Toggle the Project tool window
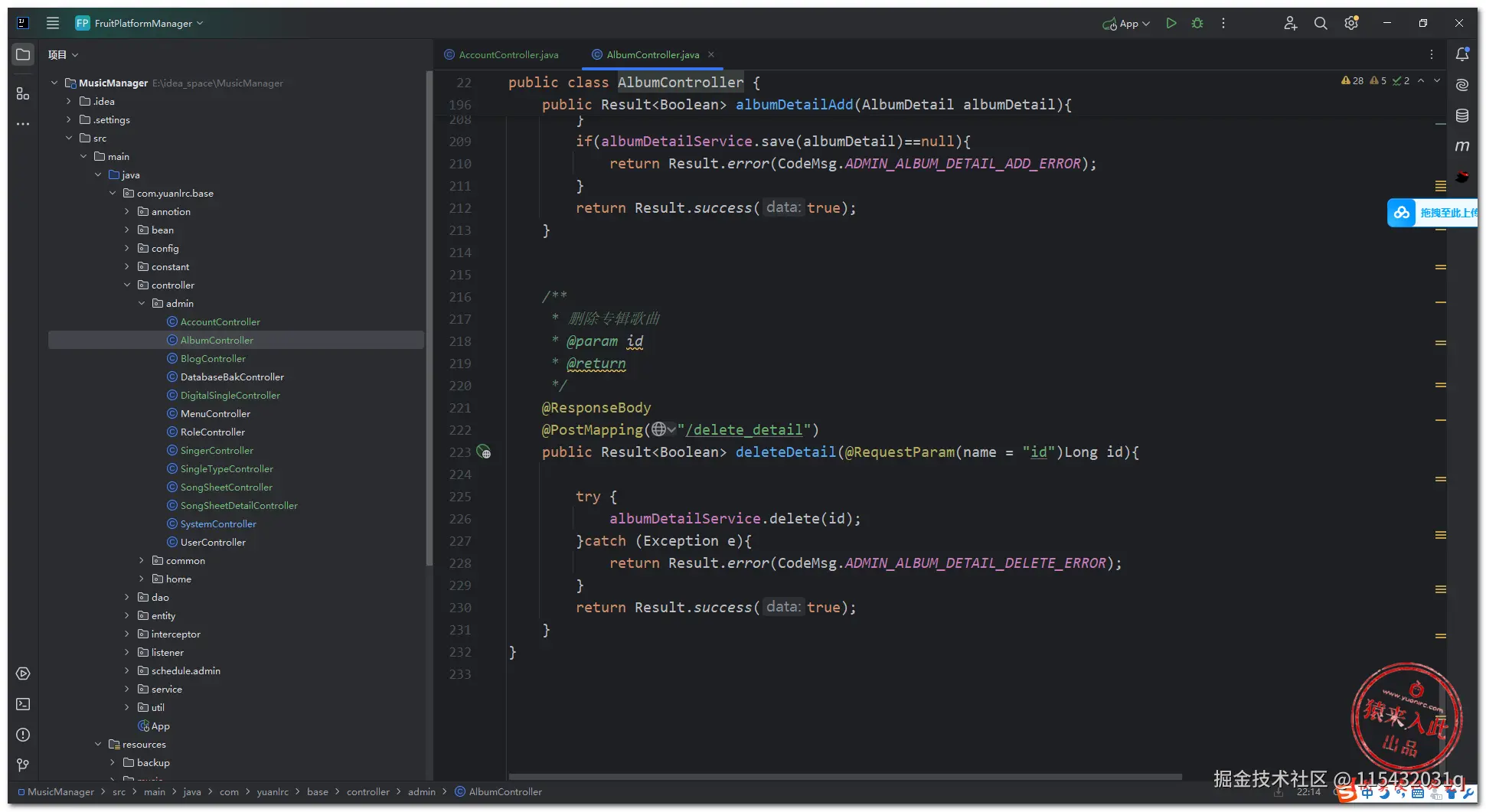Image resolution: width=1486 pixels, height=812 pixels. tap(23, 54)
